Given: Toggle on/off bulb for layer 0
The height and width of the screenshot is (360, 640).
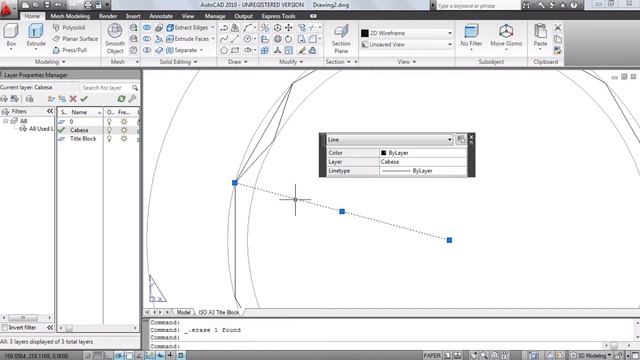Looking at the screenshot, I should [109, 122].
